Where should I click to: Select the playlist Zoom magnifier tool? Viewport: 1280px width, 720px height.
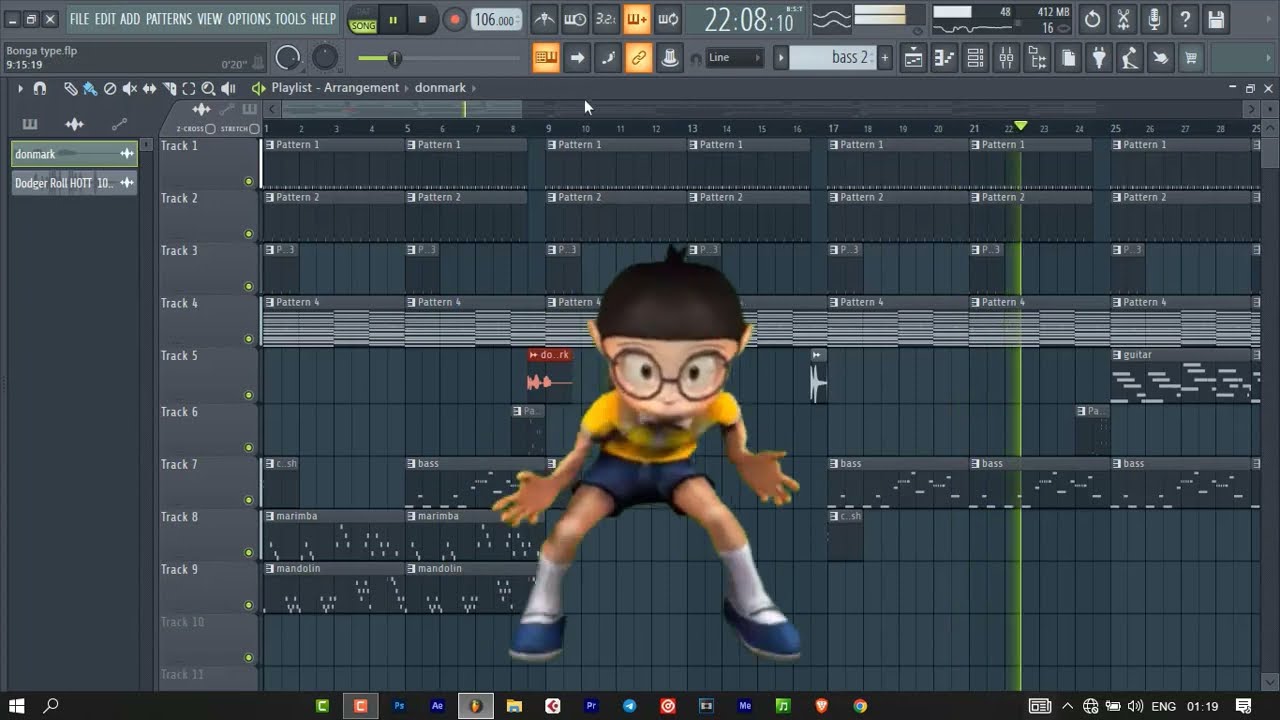point(208,89)
